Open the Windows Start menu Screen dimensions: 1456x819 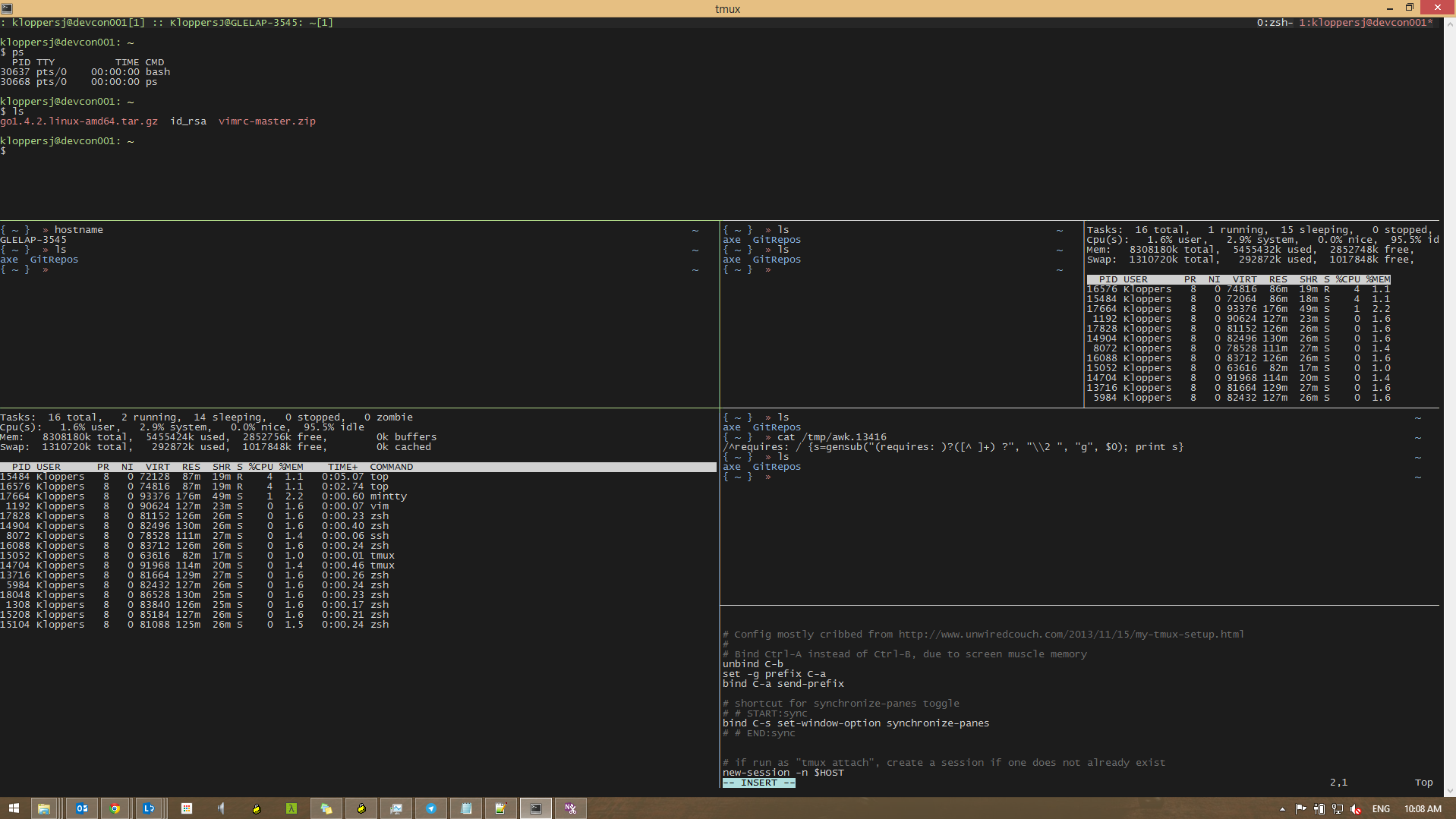[x=14, y=808]
